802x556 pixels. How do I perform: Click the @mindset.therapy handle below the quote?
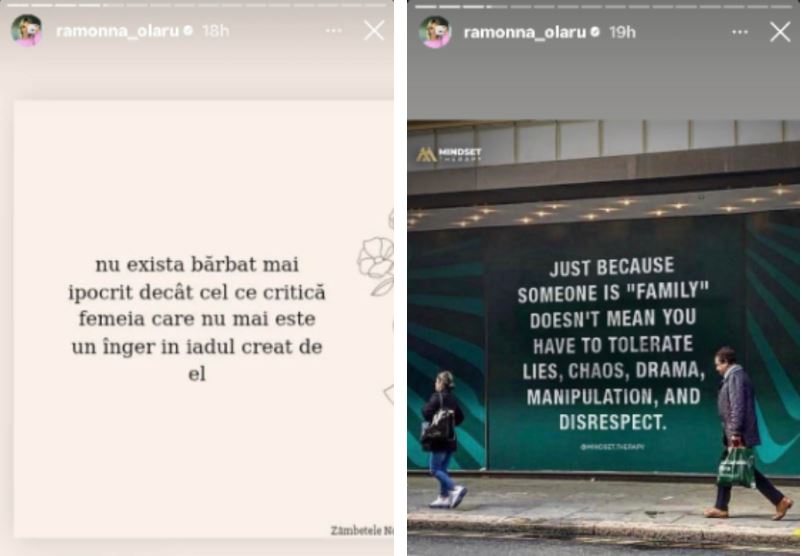(612, 447)
